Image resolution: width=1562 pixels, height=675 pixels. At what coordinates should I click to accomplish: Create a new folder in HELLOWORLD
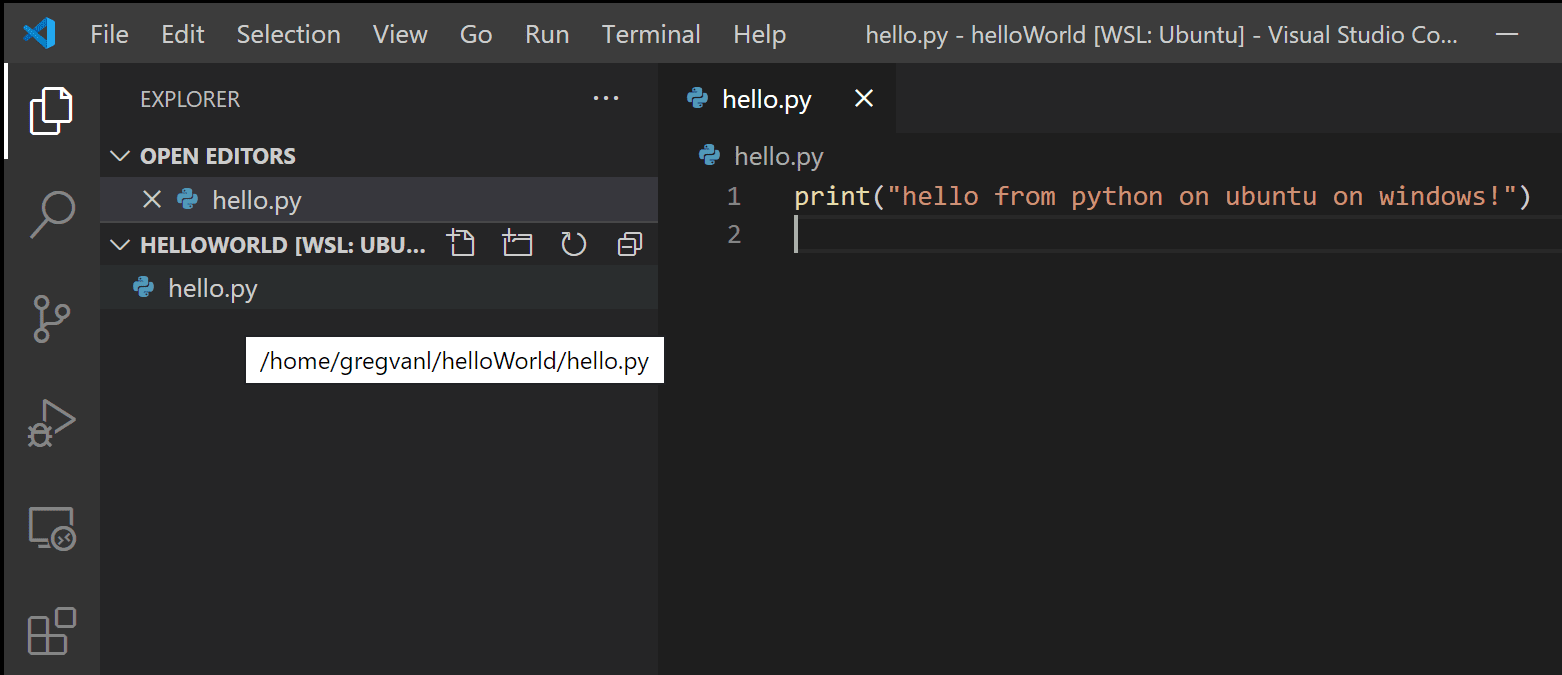pyautogui.click(x=517, y=243)
